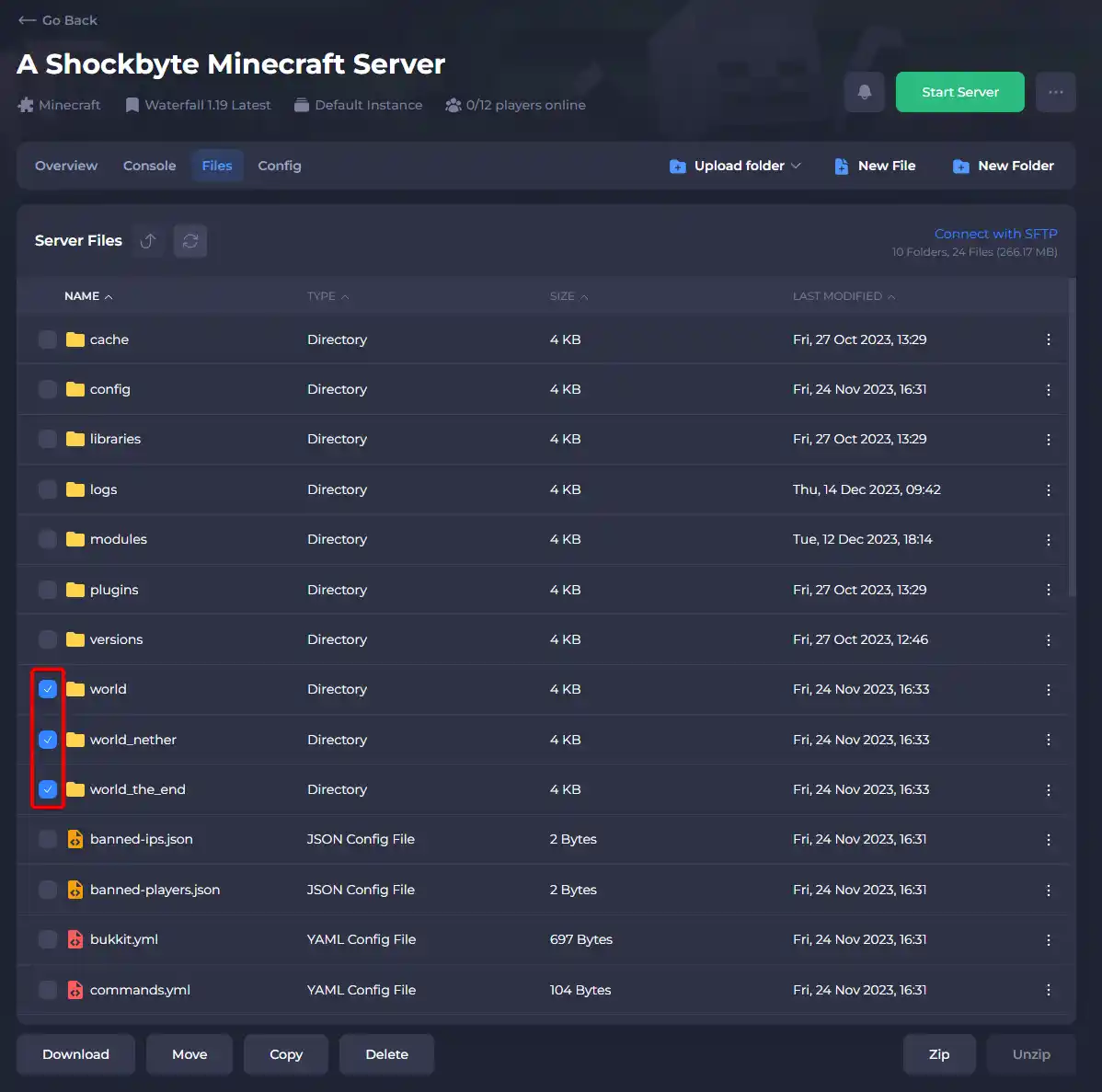
Task: Open the banned-players.json file name
Action: click(155, 890)
